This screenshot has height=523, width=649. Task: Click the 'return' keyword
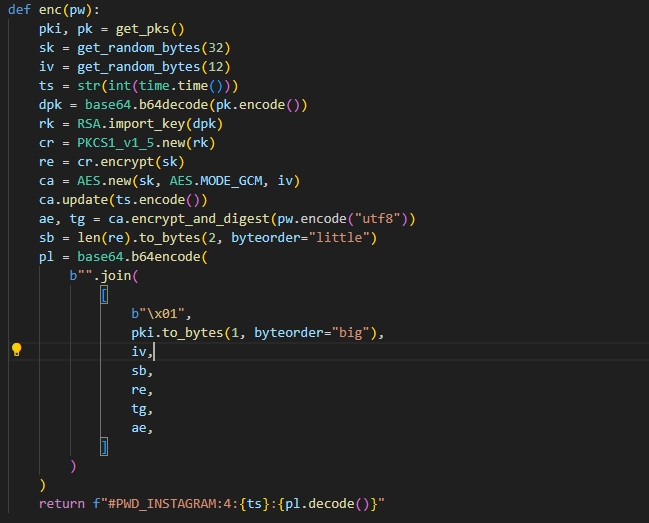point(62,504)
